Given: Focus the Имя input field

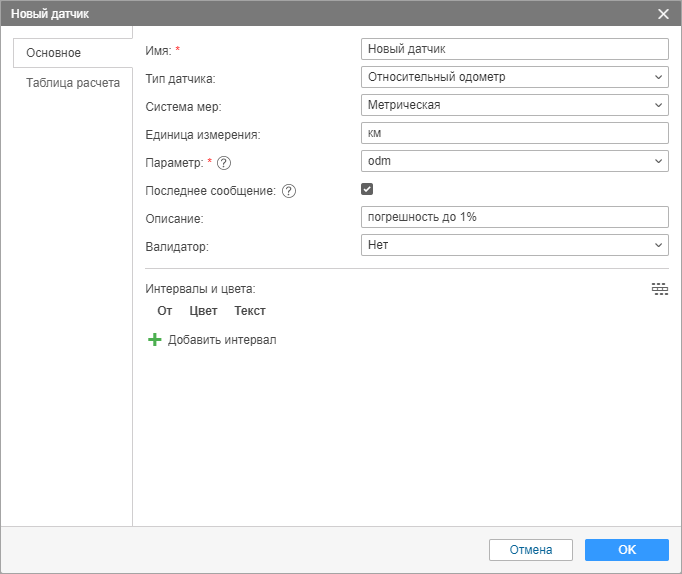Looking at the screenshot, I should 515,49.
